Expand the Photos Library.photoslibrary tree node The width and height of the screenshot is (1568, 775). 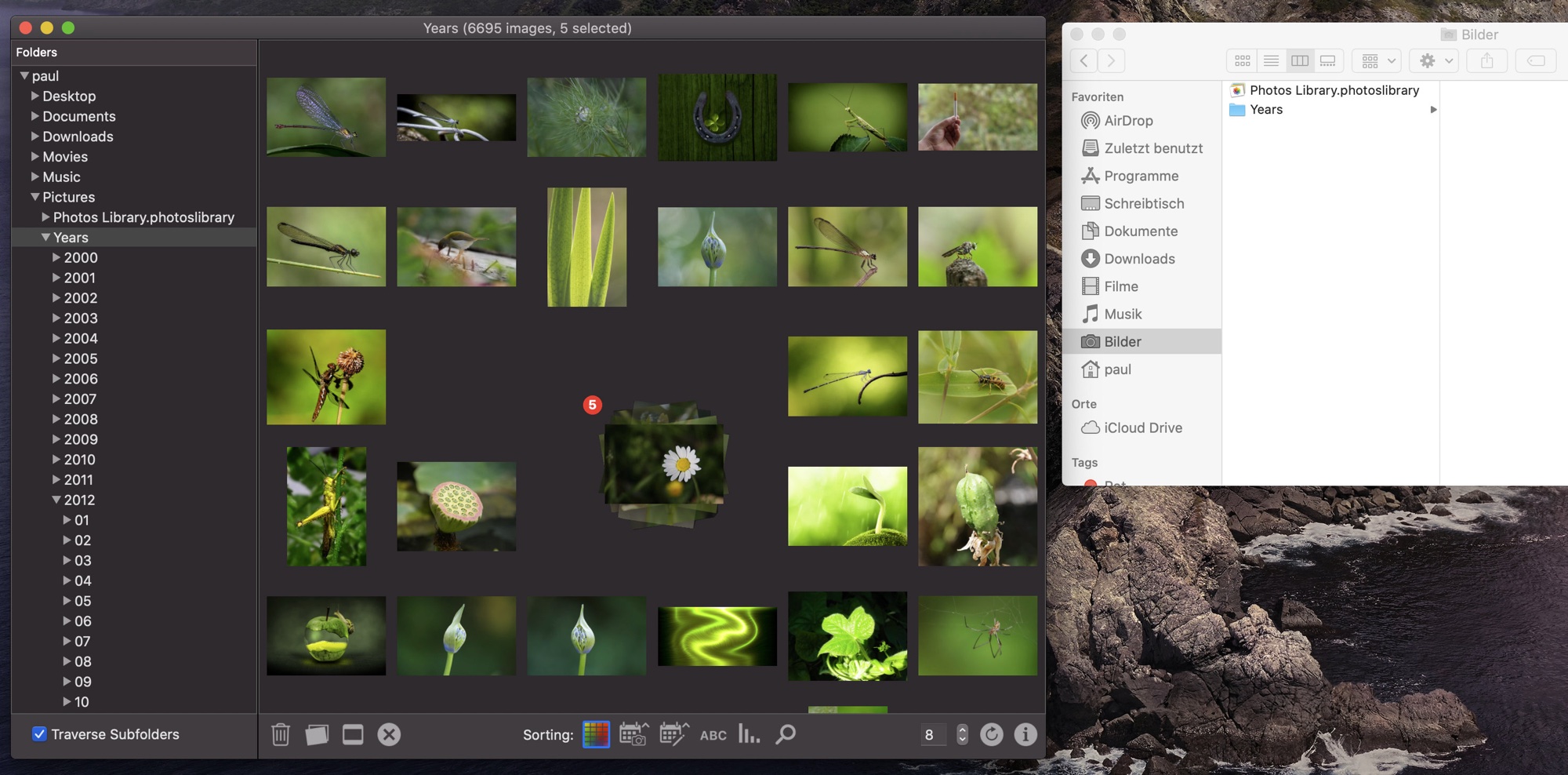point(45,217)
